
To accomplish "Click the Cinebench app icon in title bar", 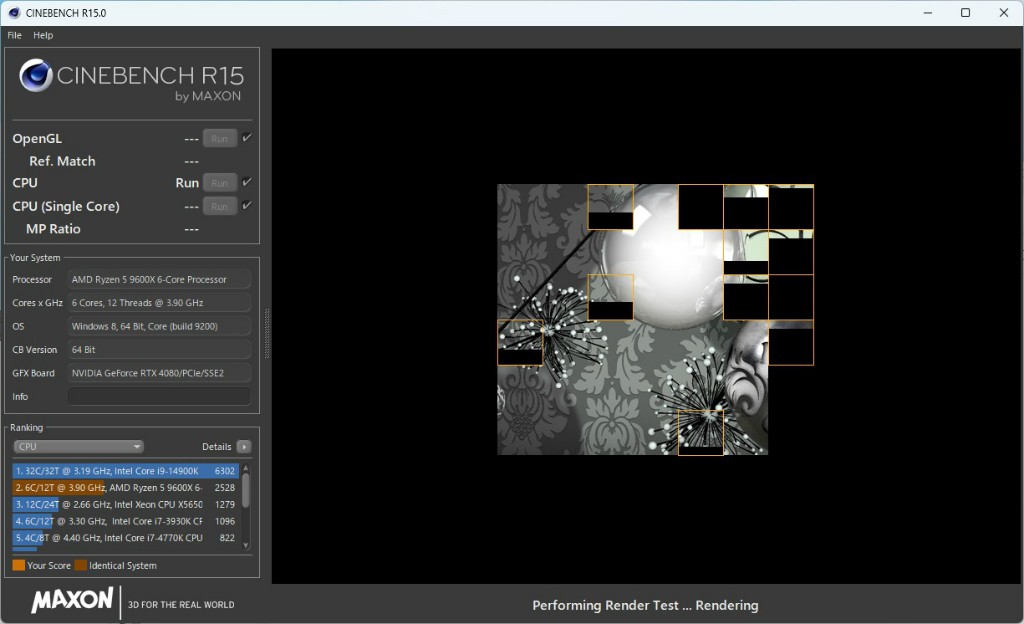I will tap(14, 13).
